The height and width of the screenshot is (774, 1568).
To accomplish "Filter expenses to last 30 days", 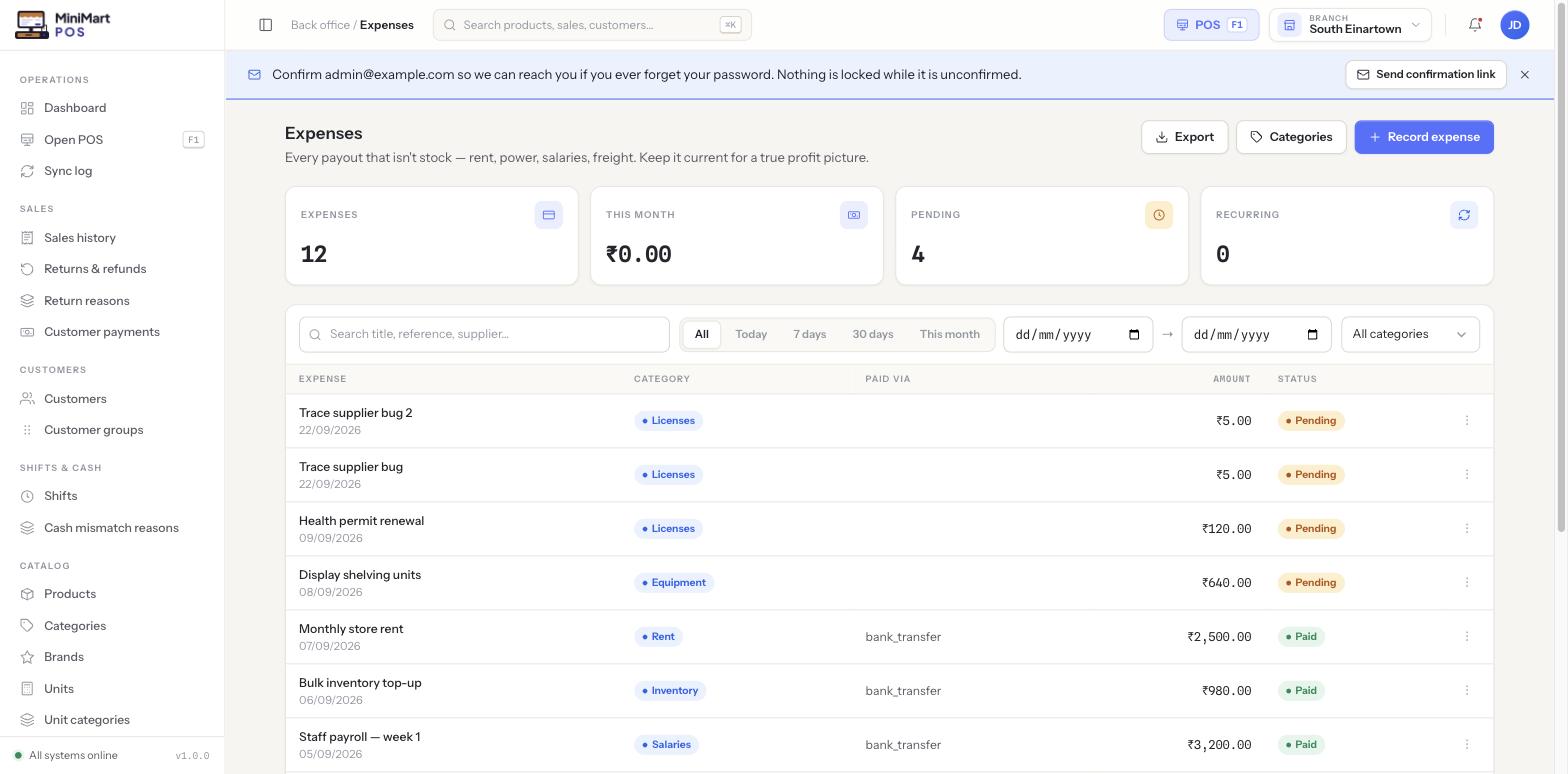I will pyautogui.click(x=873, y=335).
